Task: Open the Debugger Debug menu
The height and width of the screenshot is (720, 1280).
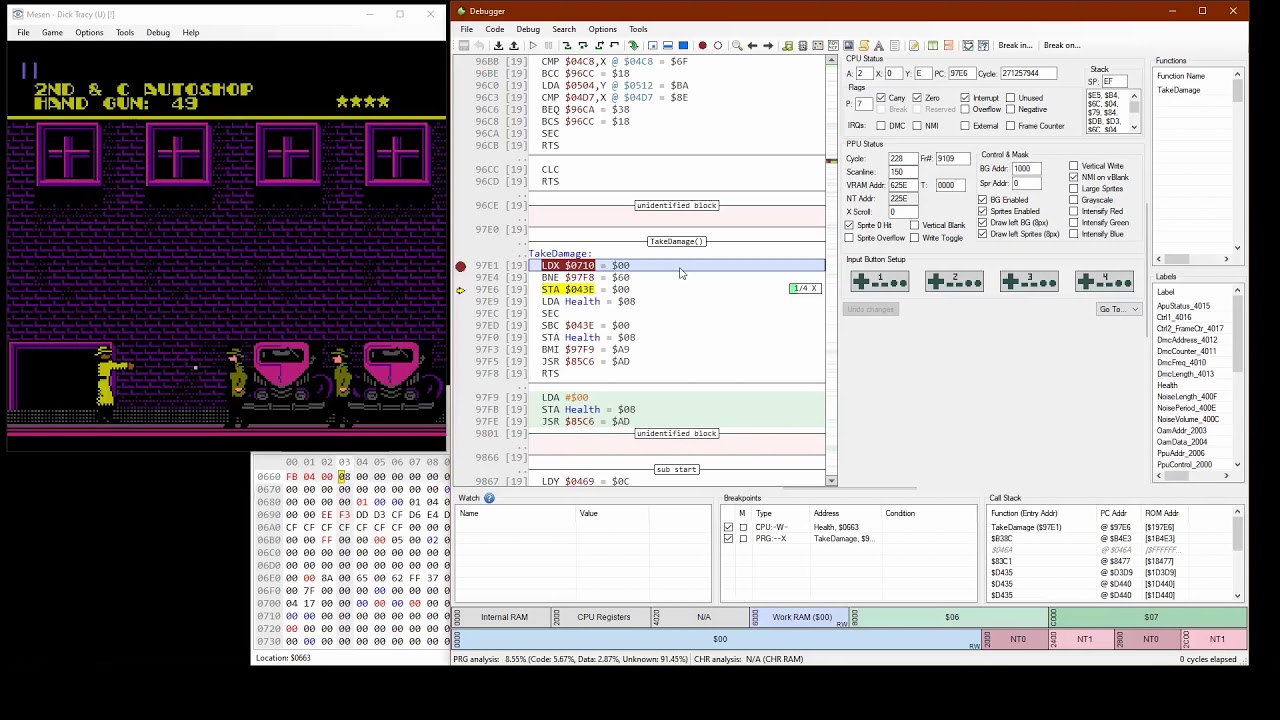Action: [x=528, y=29]
